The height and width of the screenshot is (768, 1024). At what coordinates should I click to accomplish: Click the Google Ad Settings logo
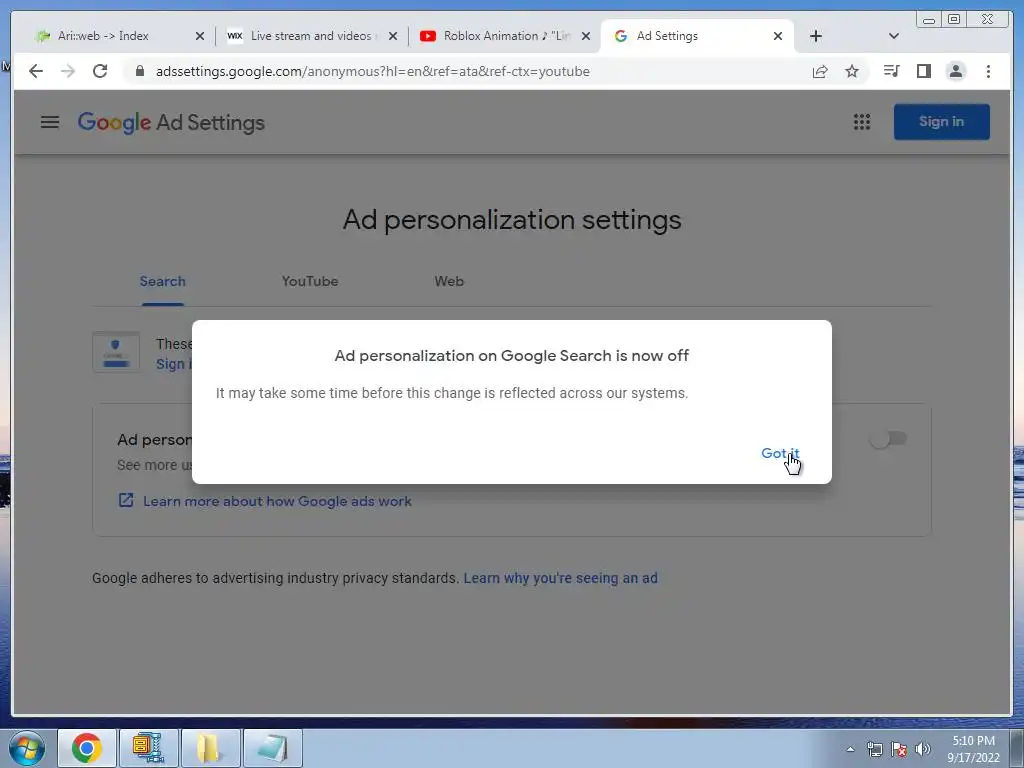click(171, 123)
